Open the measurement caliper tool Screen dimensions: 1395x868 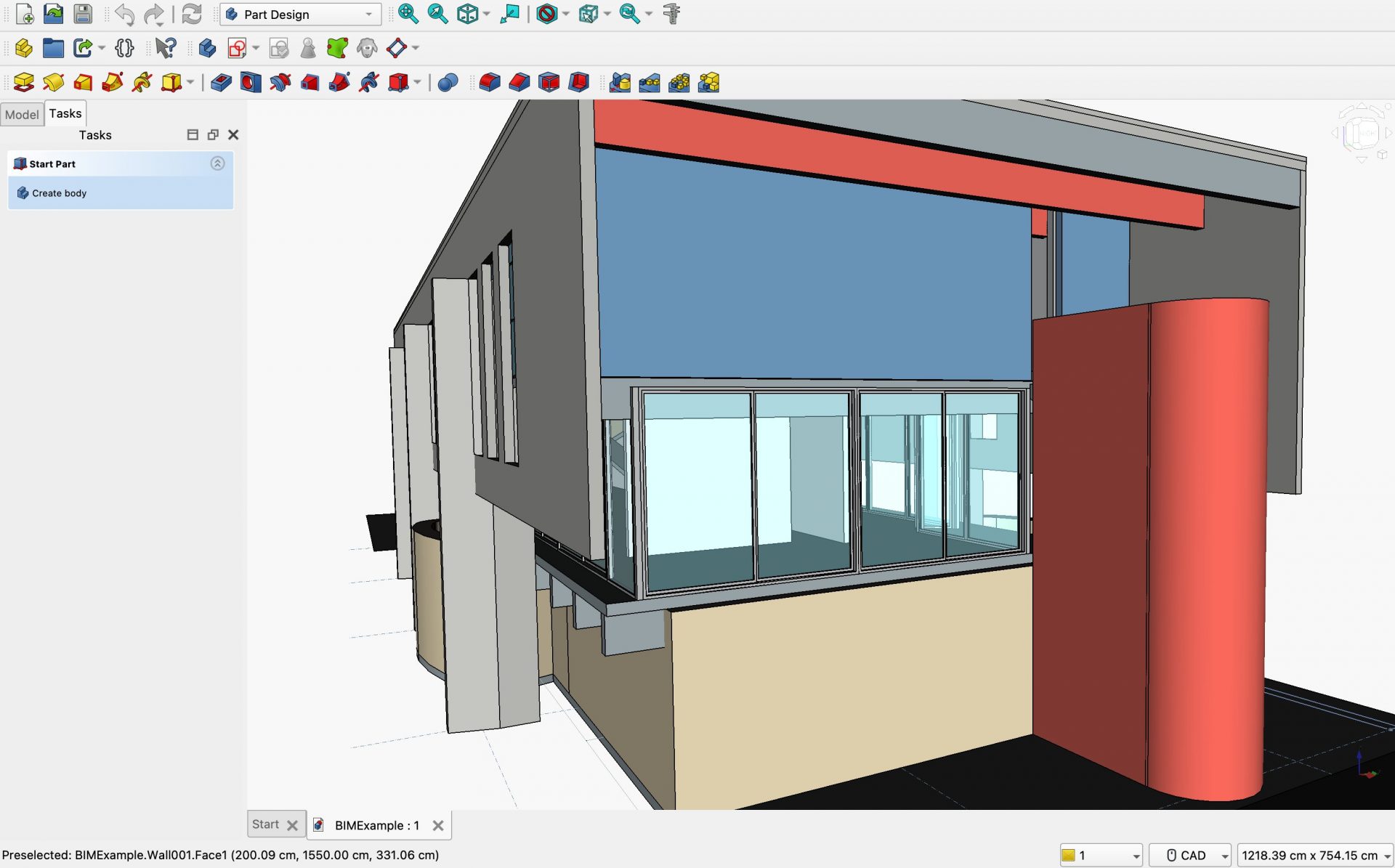[671, 14]
